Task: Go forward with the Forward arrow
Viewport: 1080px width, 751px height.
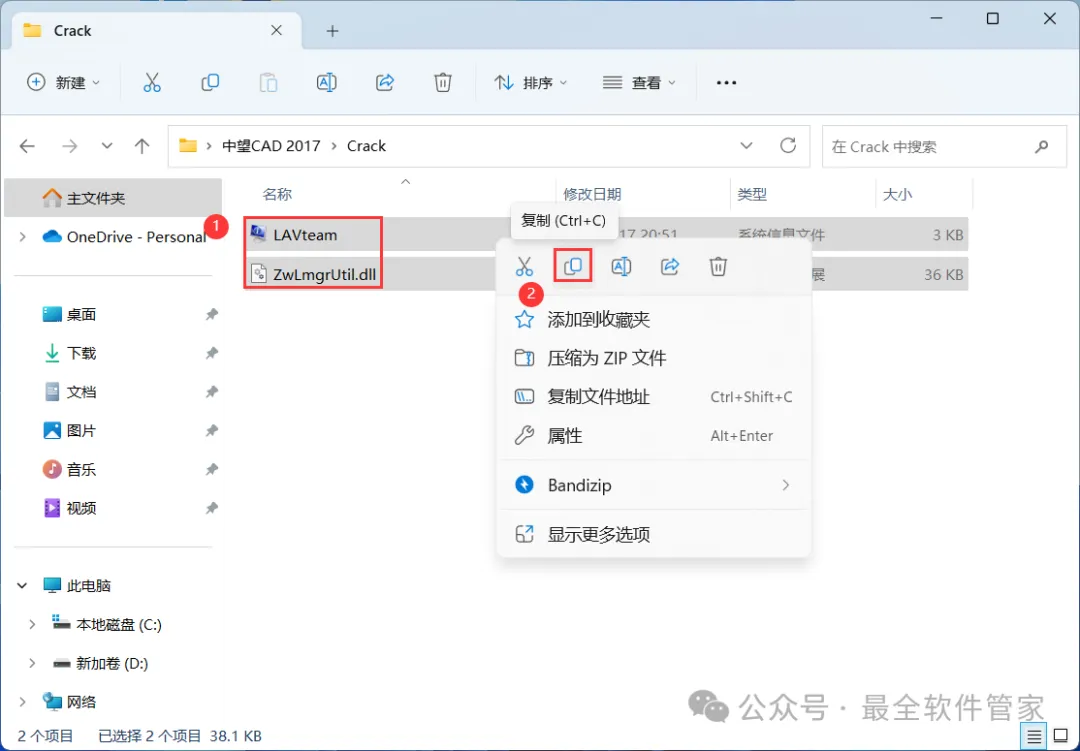Action: (x=70, y=146)
